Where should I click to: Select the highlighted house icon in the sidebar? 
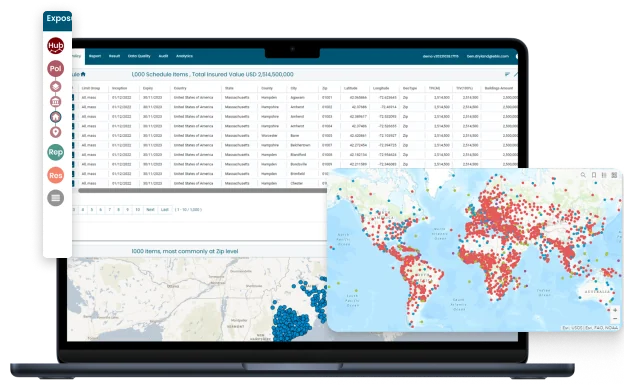pos(55,117)
